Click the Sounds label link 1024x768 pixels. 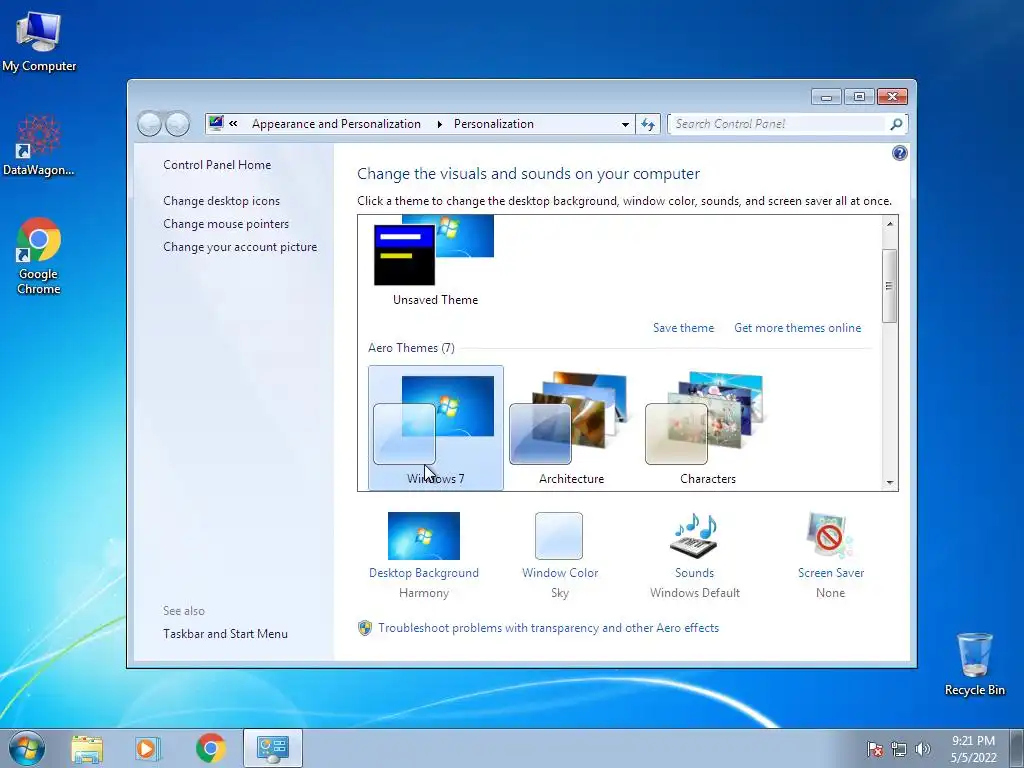[x=694, y=573]
